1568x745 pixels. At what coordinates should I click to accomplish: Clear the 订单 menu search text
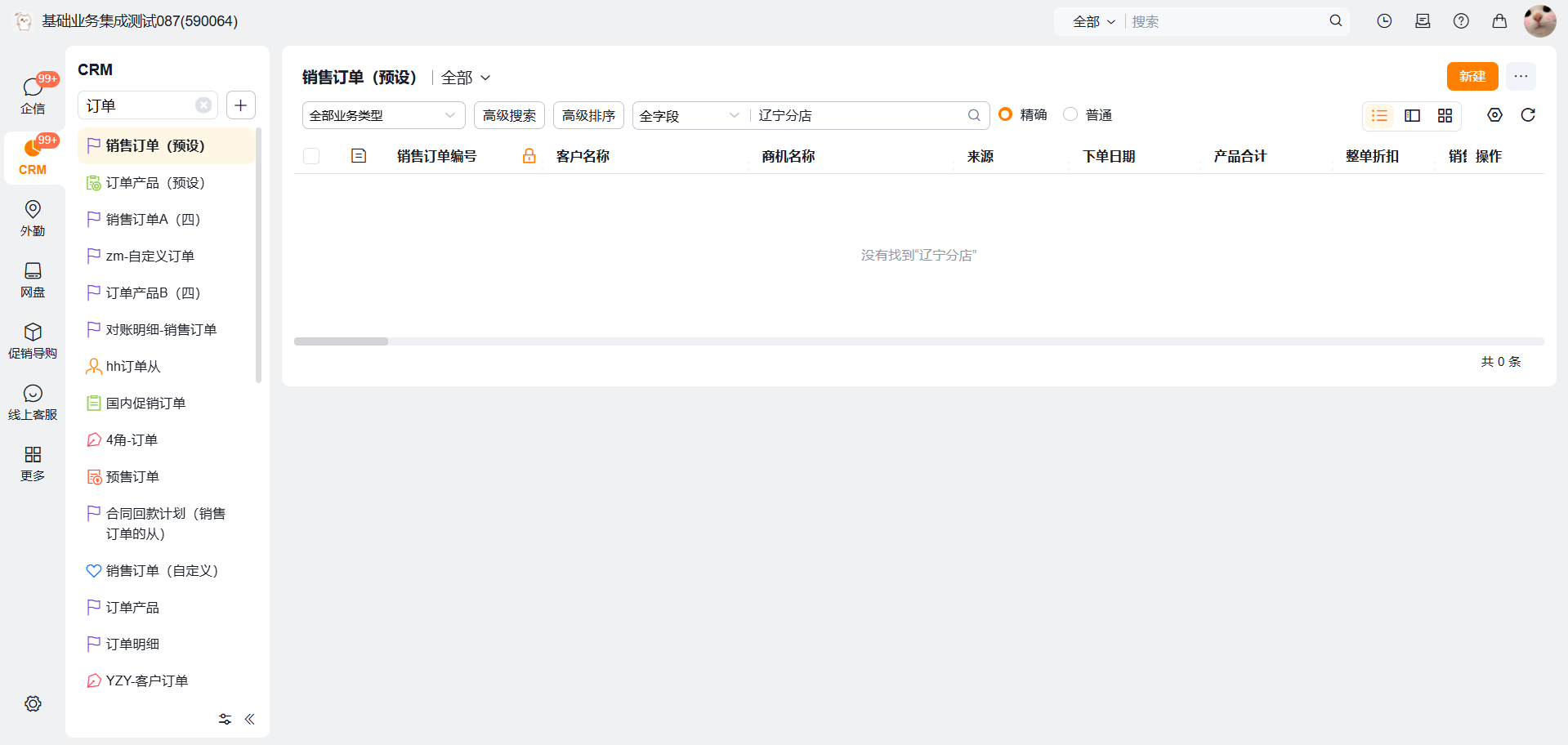pos(203,105)
